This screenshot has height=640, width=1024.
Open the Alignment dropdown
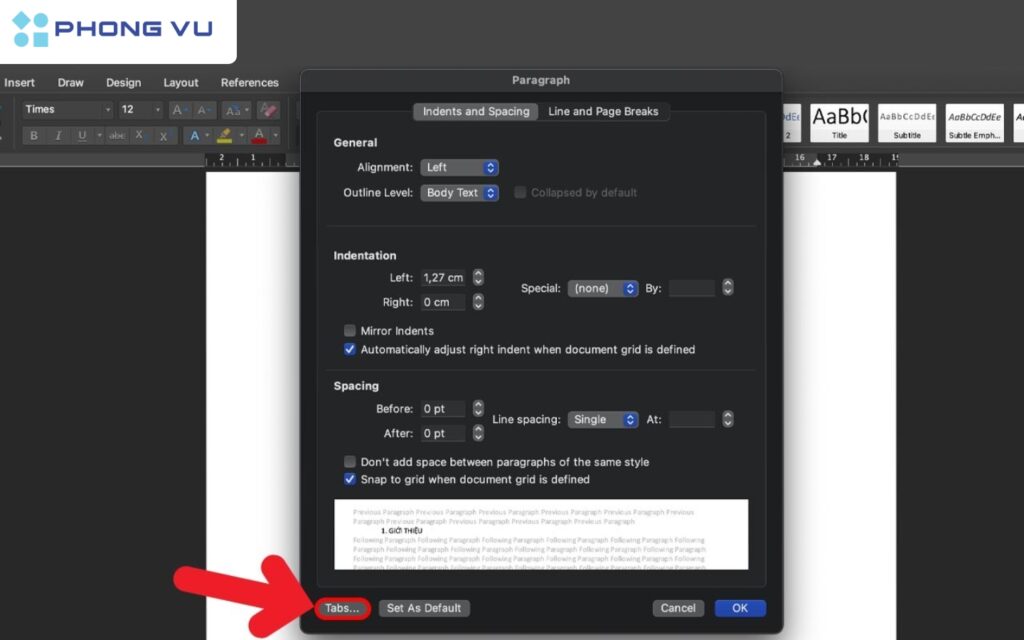pos(459,167)
